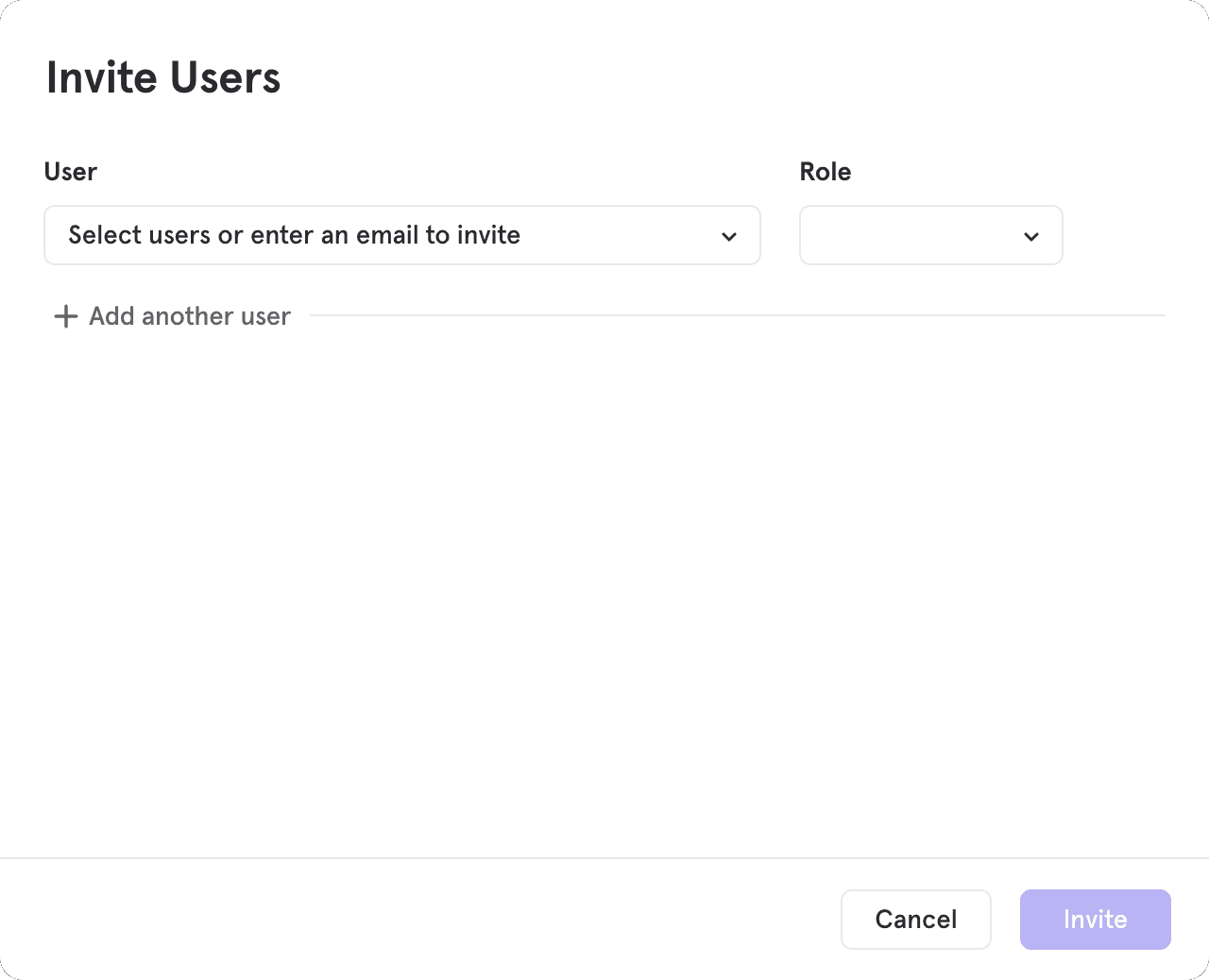Show the user list via the User chevron
The width and height of the screenshot is (1209, 980).
[x=728, y=236]
